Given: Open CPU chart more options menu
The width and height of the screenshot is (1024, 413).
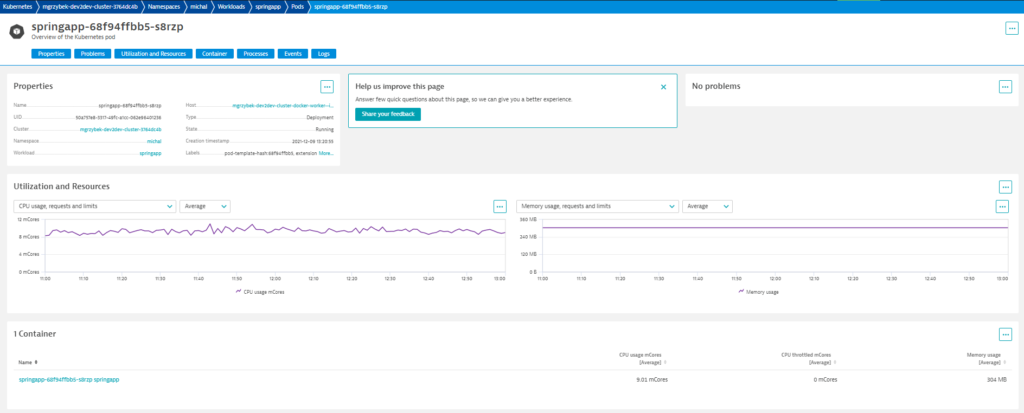Looking at the screenshot, I should pyautogui.click(x=500, y=206).
